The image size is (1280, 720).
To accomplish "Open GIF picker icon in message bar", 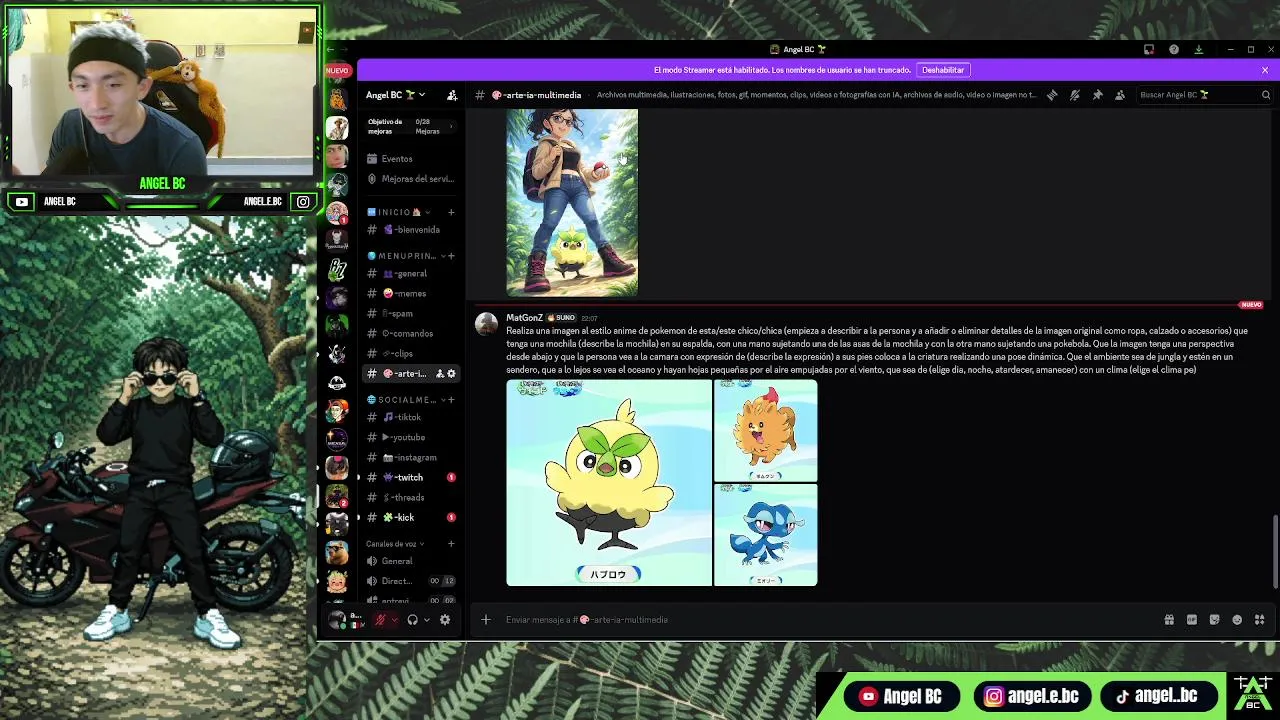I will pos(1192,620).
